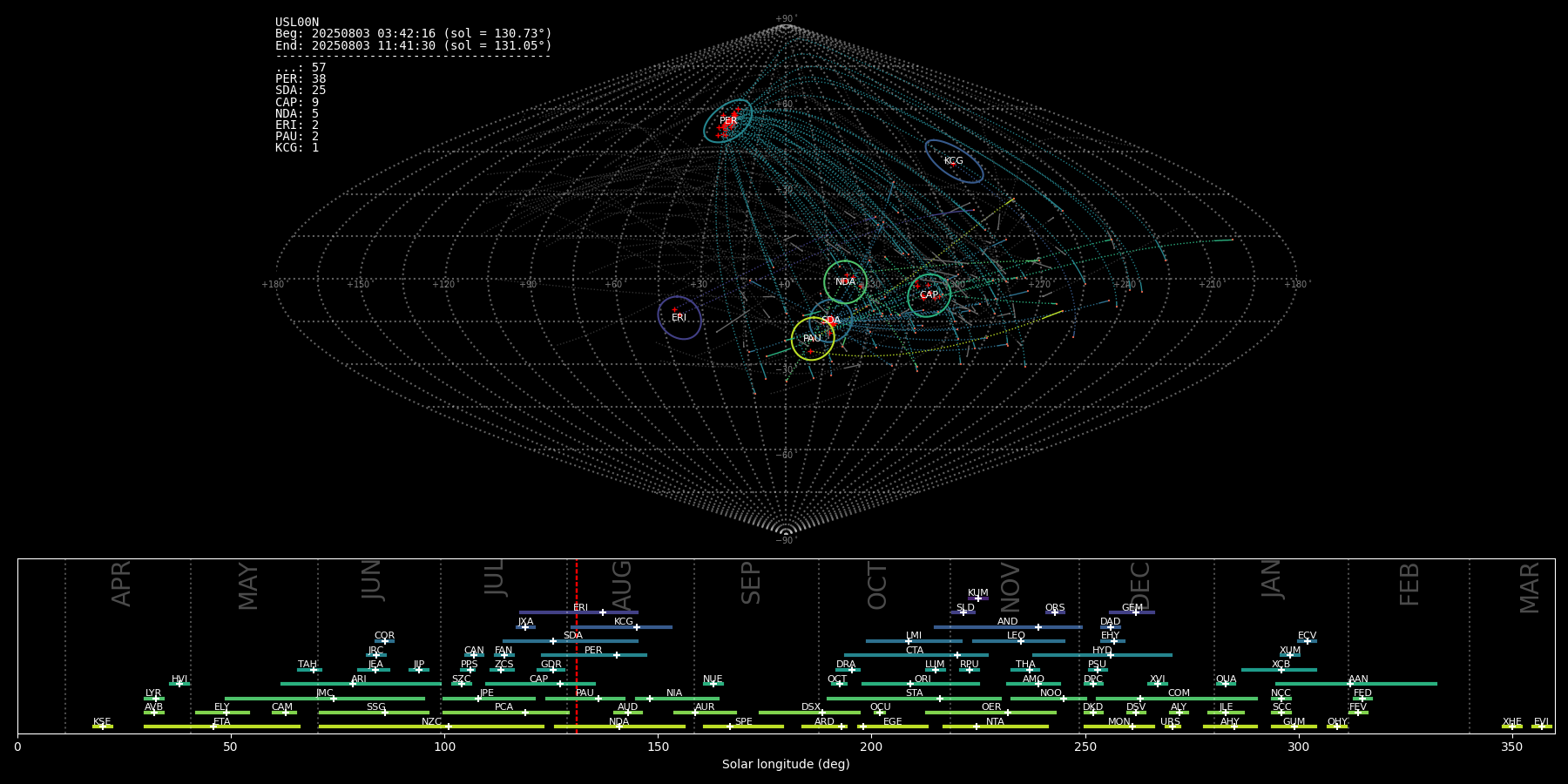This screenshot has height=784, width=1568.
Task: Click the '...: 57' sporadic count line
Action: 301,68
